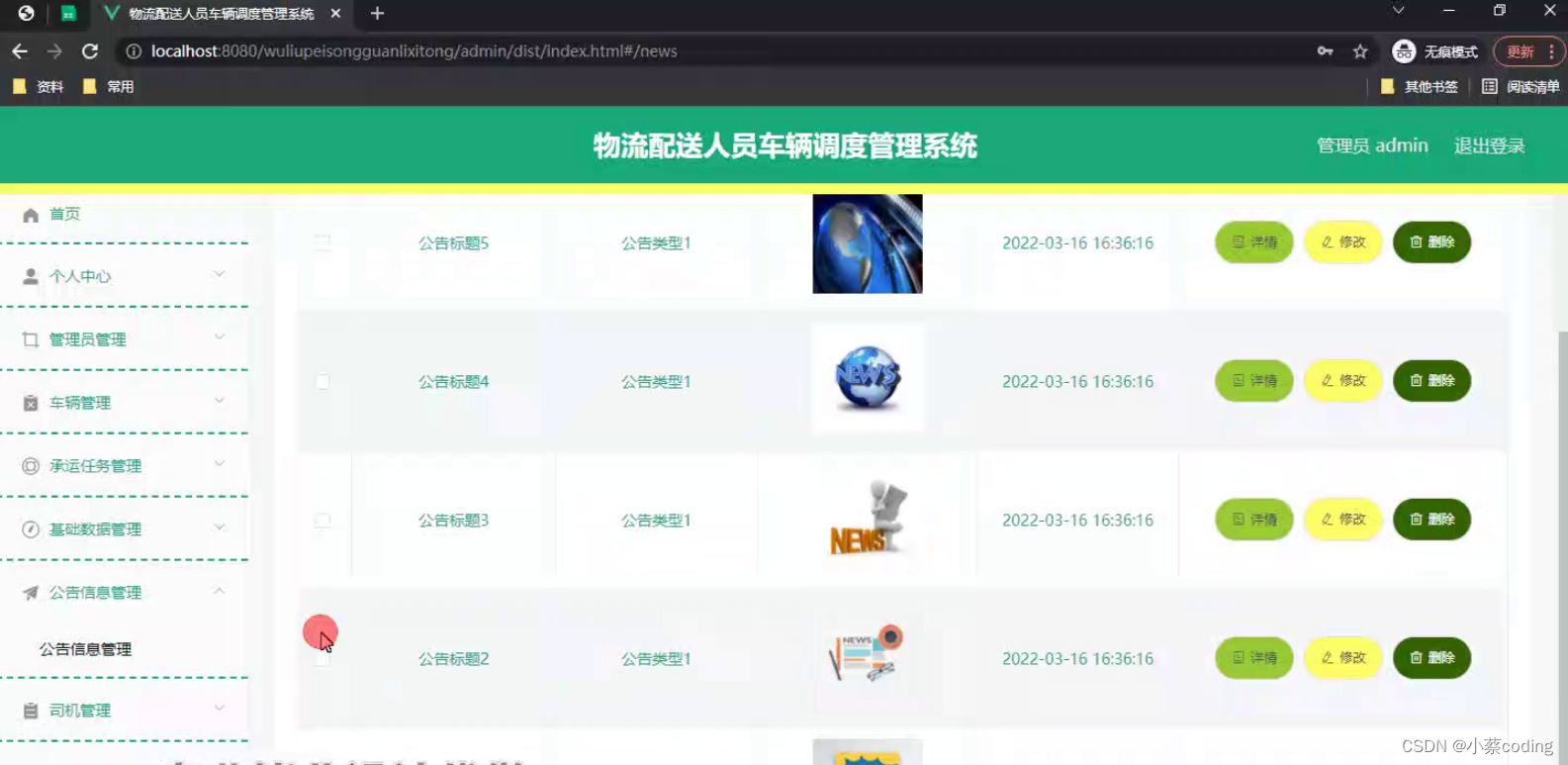Click the NEWS globe thumbnail for 公告标题4
This screenshot has height=765, width=1568.
868,378
